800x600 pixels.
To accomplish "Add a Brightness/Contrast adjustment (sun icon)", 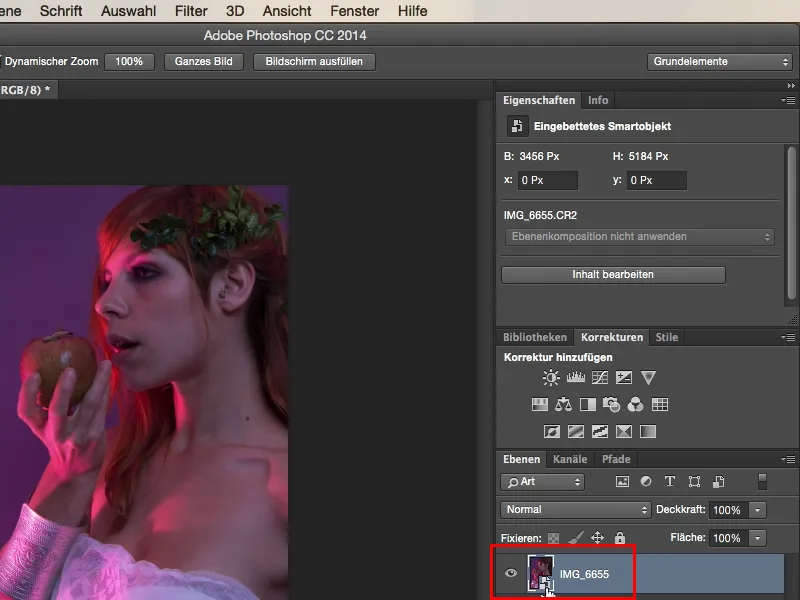I will [x=551, y=378].
